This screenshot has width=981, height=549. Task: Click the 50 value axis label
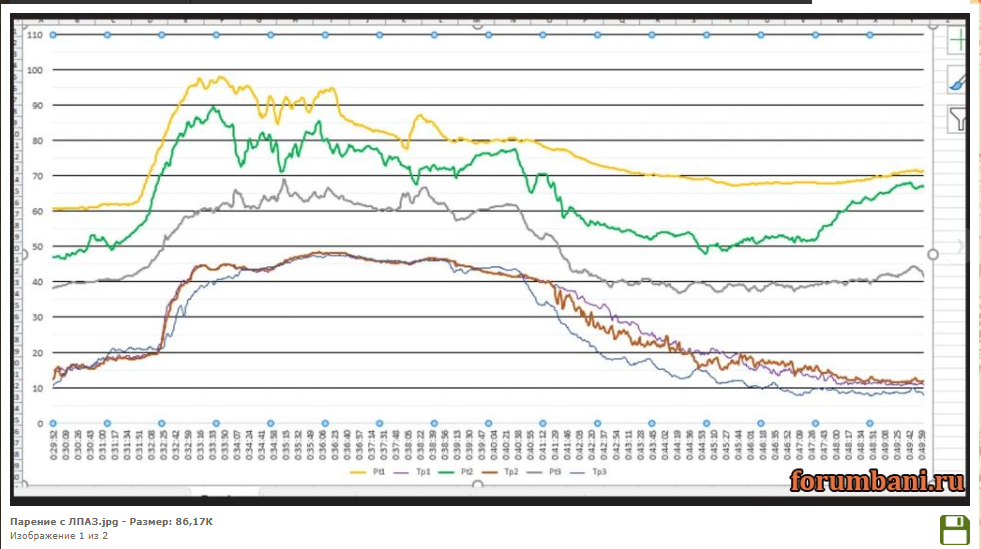(38, 247)
